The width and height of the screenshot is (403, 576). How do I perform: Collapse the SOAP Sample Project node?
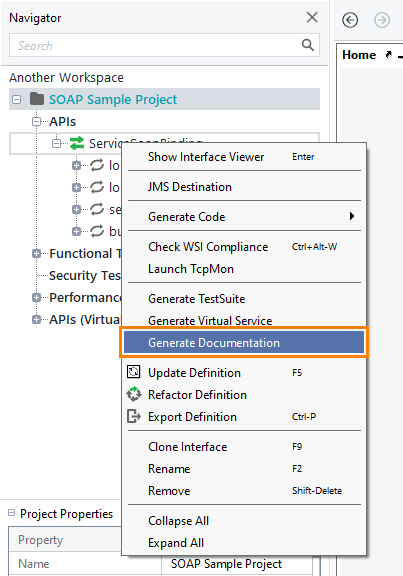click(17, 100)
